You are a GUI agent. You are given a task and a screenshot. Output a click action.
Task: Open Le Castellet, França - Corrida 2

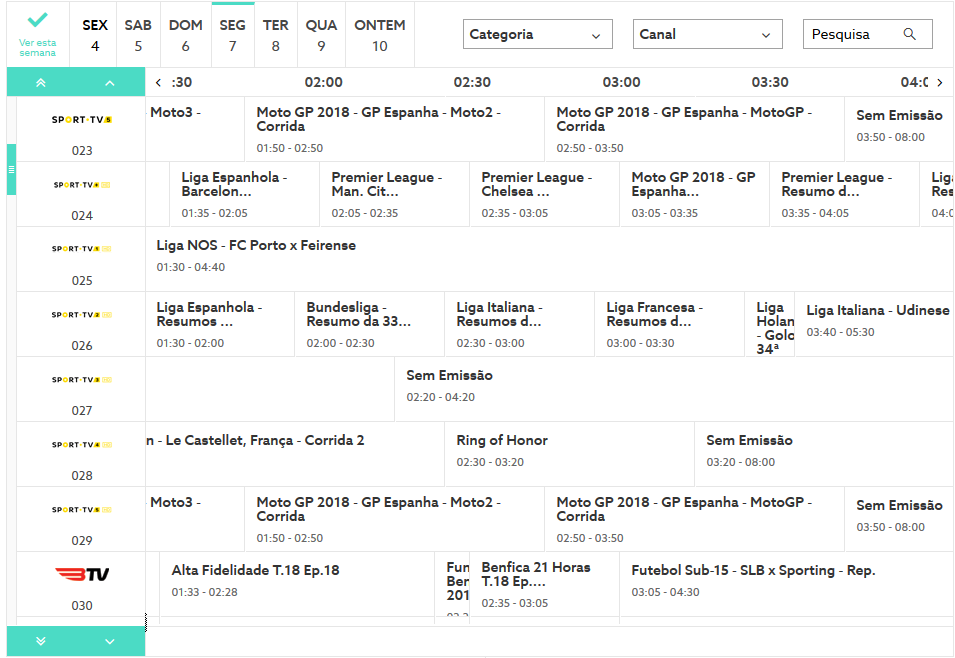click(x=295, y=454)
